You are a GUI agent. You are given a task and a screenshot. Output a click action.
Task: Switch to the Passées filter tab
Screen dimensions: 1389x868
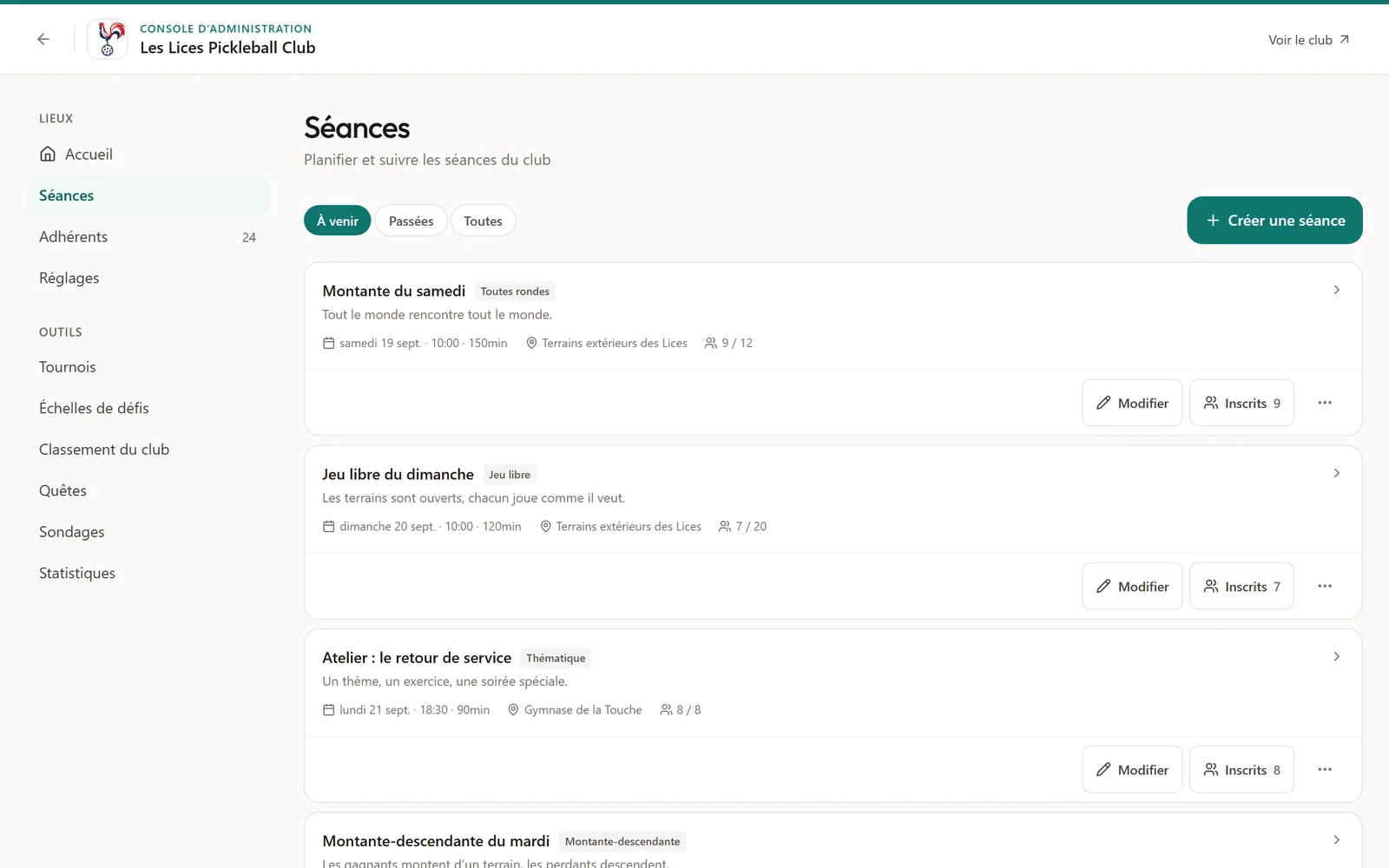[411, 220]
